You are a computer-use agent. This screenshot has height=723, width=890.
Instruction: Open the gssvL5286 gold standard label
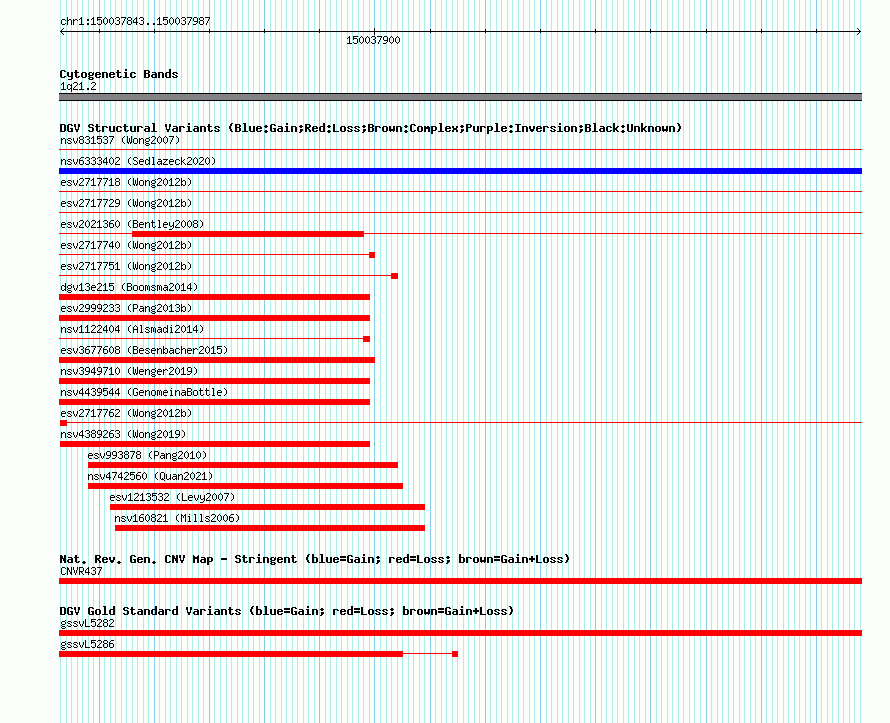[x=87, y=644]
